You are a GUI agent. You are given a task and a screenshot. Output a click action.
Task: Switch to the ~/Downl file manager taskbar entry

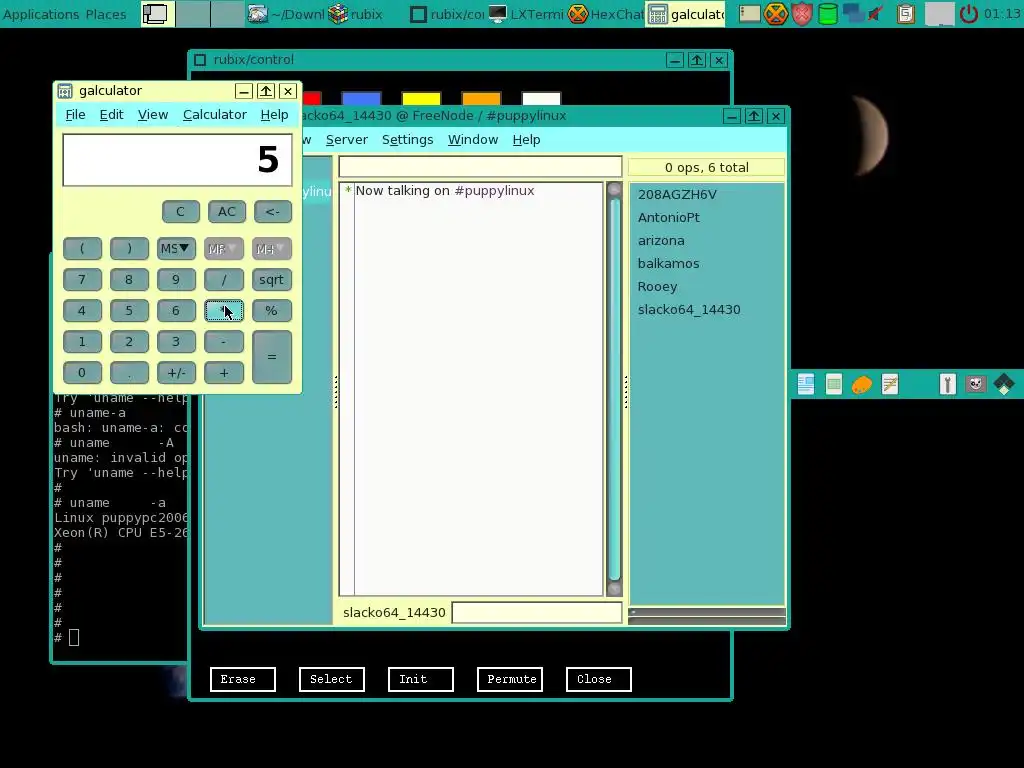[285, 14]
